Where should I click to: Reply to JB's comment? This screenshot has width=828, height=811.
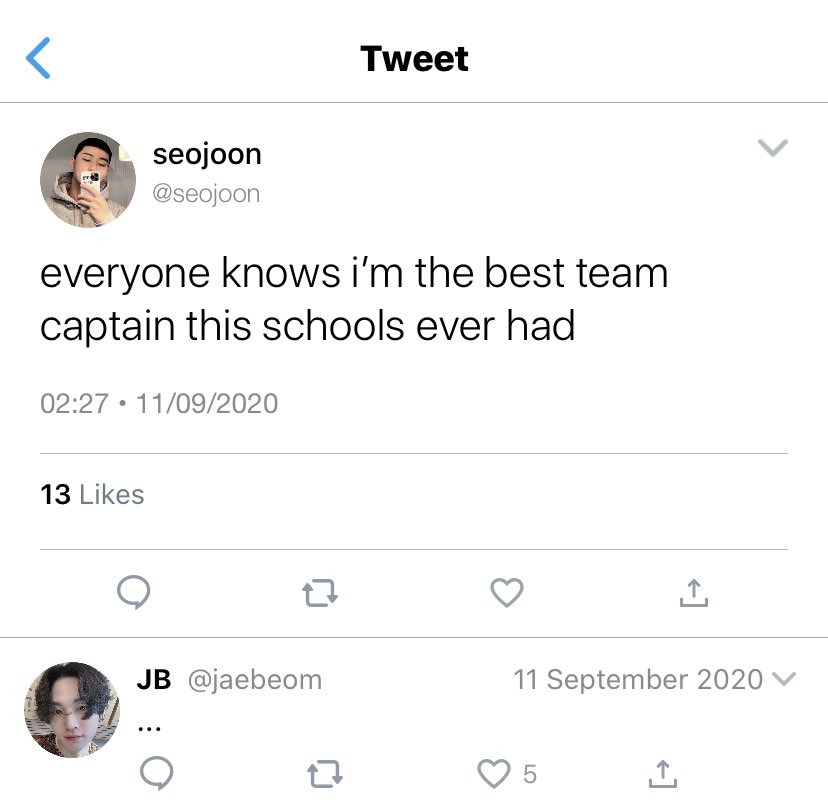157,773
